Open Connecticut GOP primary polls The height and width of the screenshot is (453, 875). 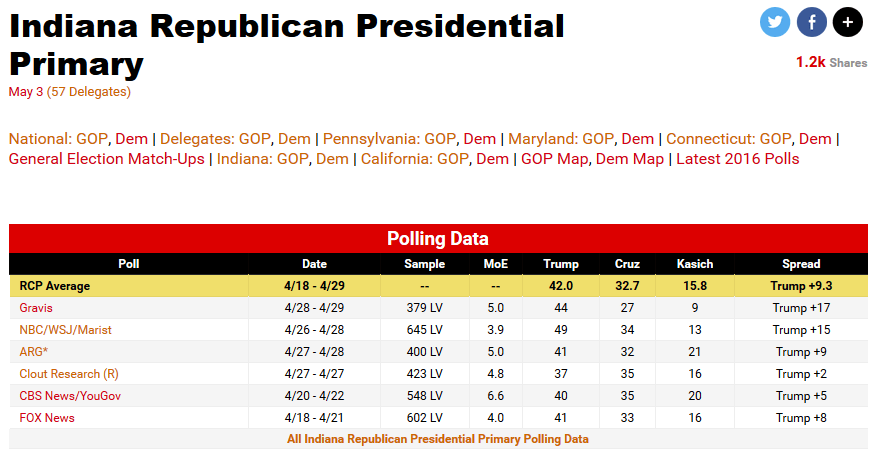(776, 139)
